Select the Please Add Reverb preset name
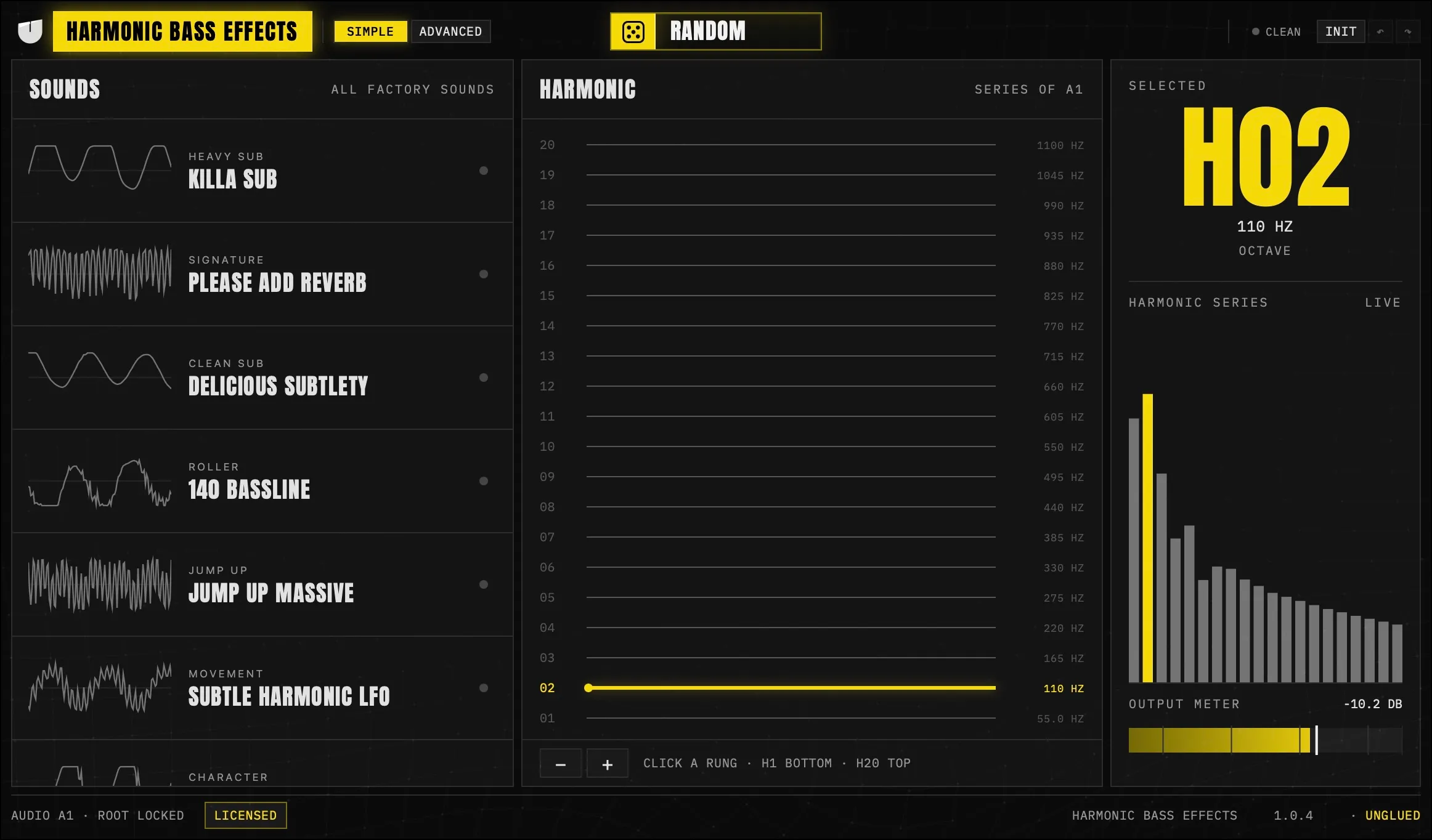 [277, 283]
